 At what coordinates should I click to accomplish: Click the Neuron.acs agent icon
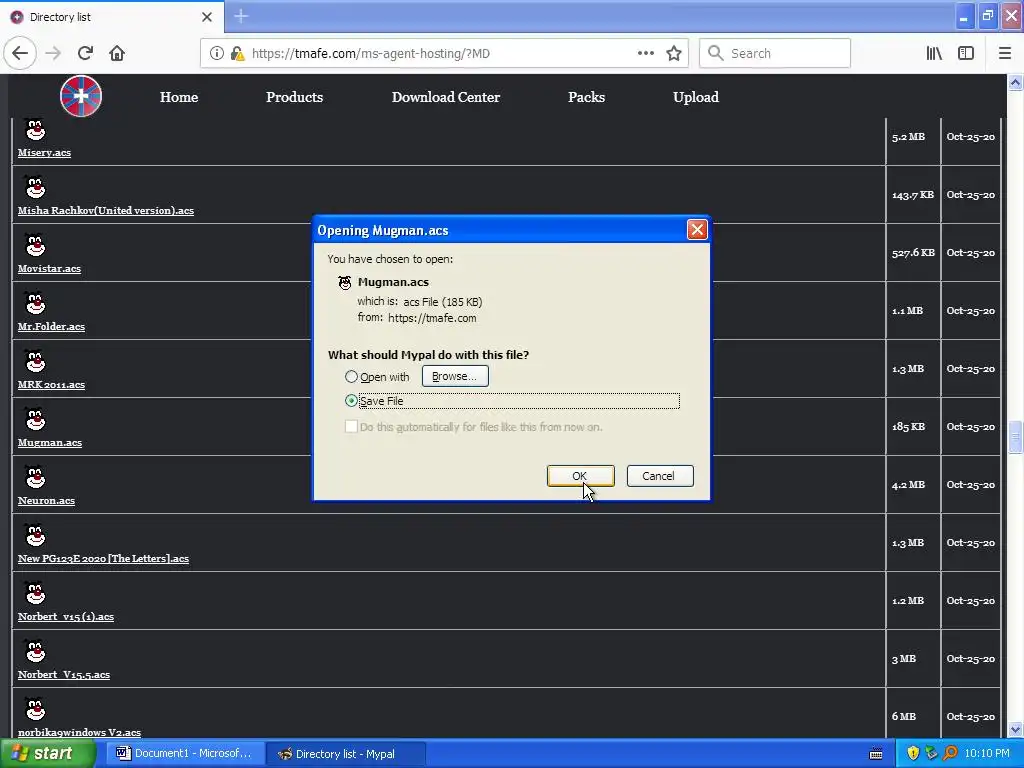coord(35,477)
